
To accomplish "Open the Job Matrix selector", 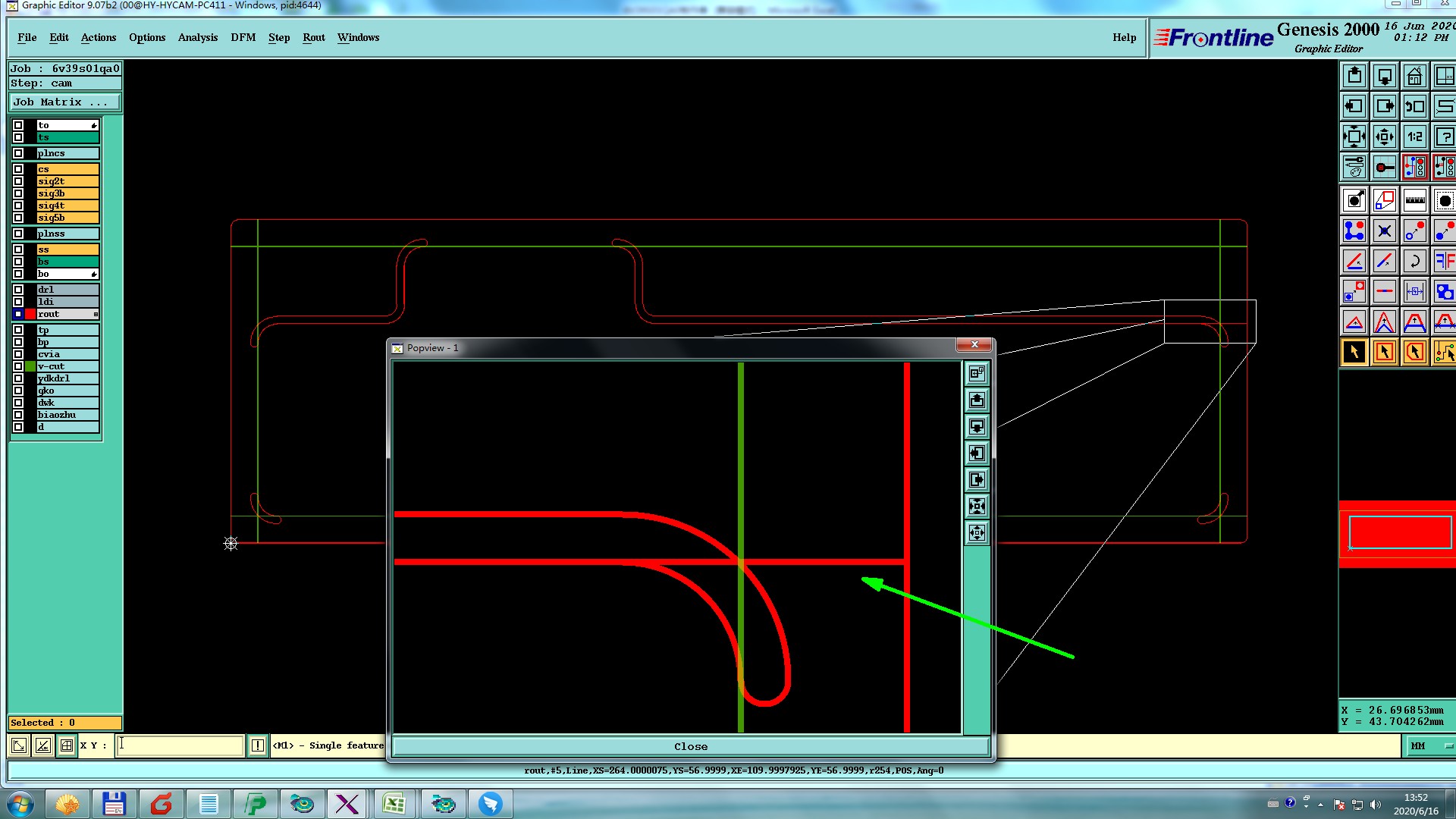I will click(x=64, y=102).
